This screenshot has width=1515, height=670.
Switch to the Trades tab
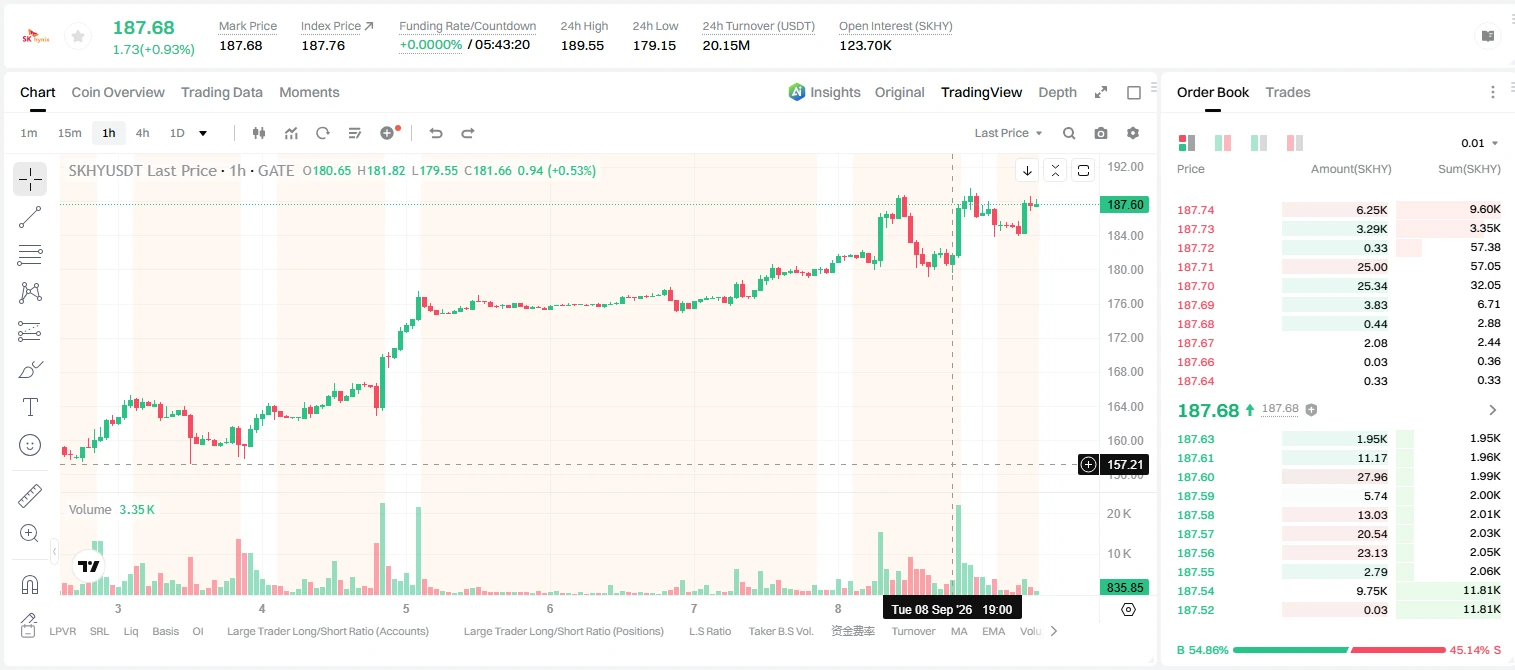click(x=1288, y=92)
